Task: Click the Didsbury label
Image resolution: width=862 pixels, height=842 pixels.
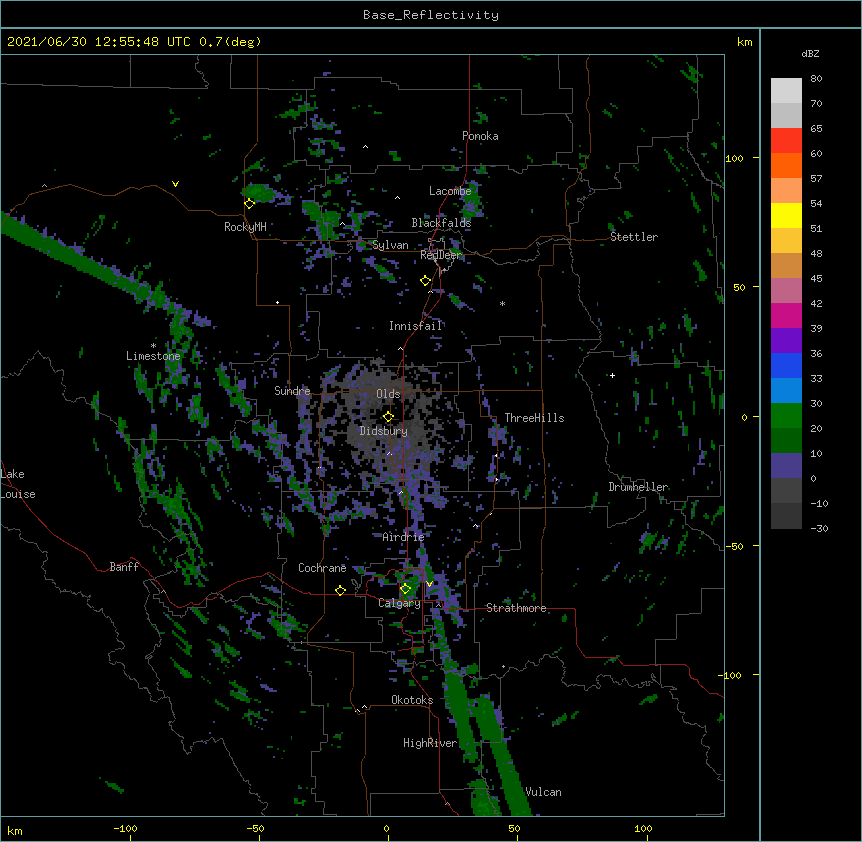Action: pyautogui.click(x=384, y=431)
